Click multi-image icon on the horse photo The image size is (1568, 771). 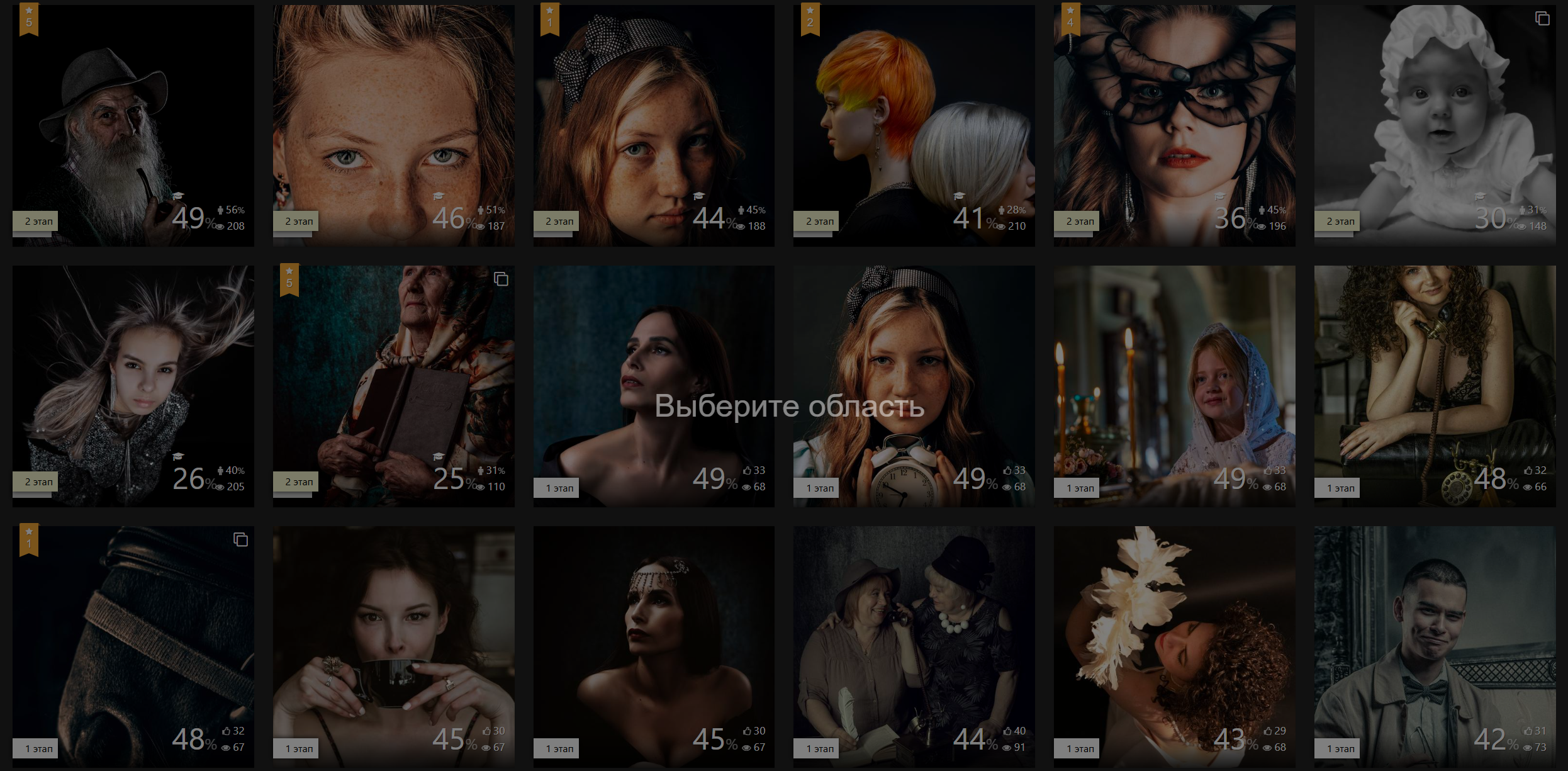tap(240, 539)
